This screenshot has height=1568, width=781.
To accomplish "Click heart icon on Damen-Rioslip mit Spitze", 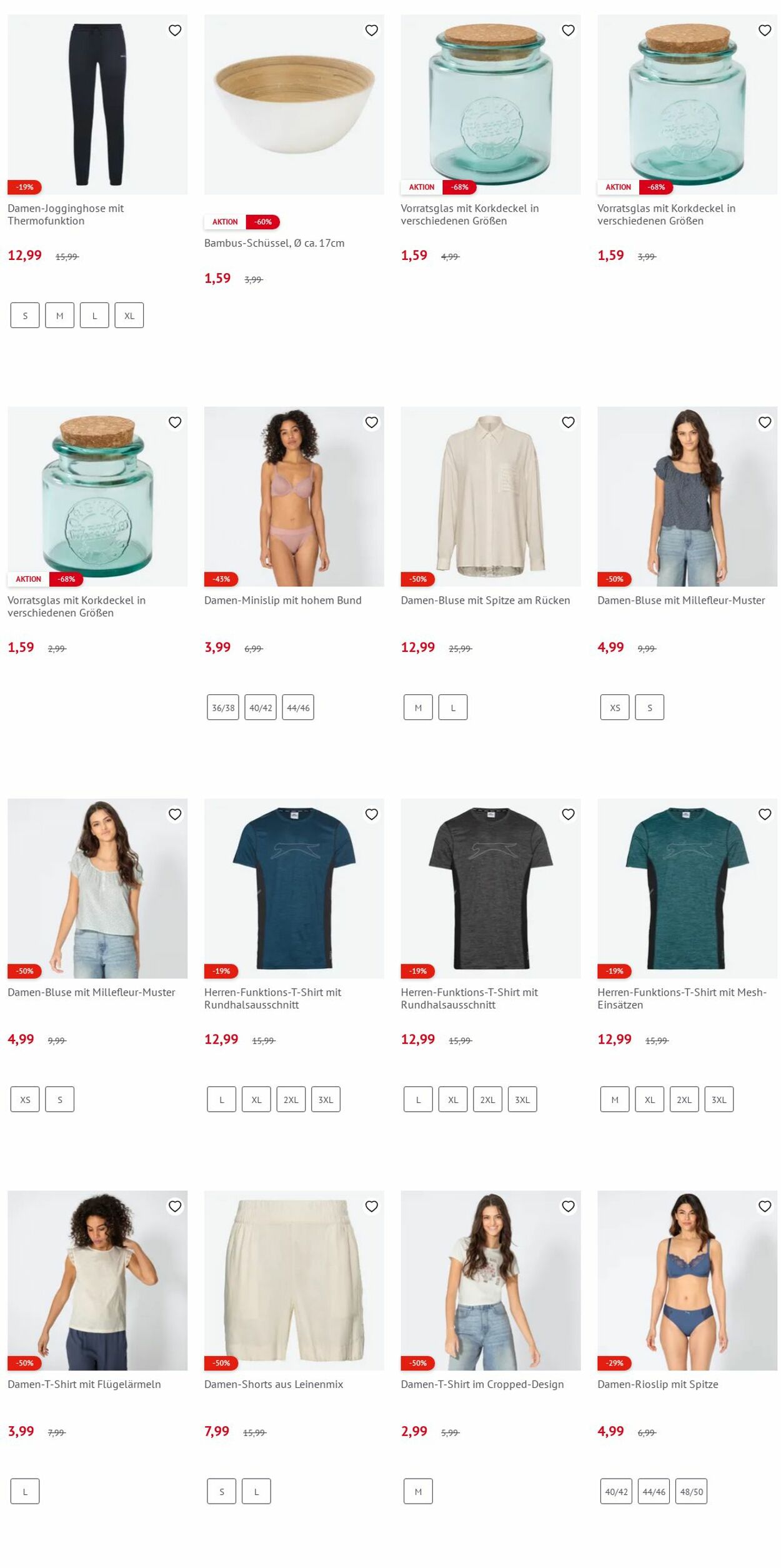I will point(765,1206).
